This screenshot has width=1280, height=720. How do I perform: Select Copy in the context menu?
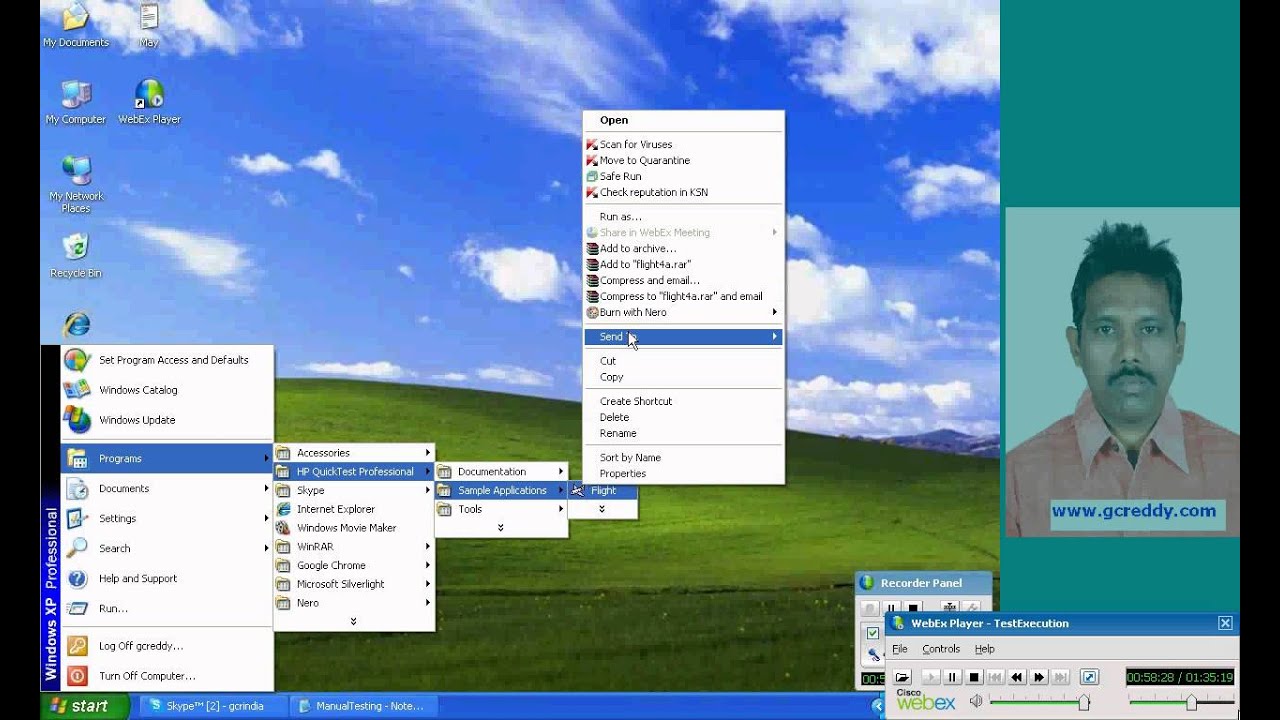[683, 377]
